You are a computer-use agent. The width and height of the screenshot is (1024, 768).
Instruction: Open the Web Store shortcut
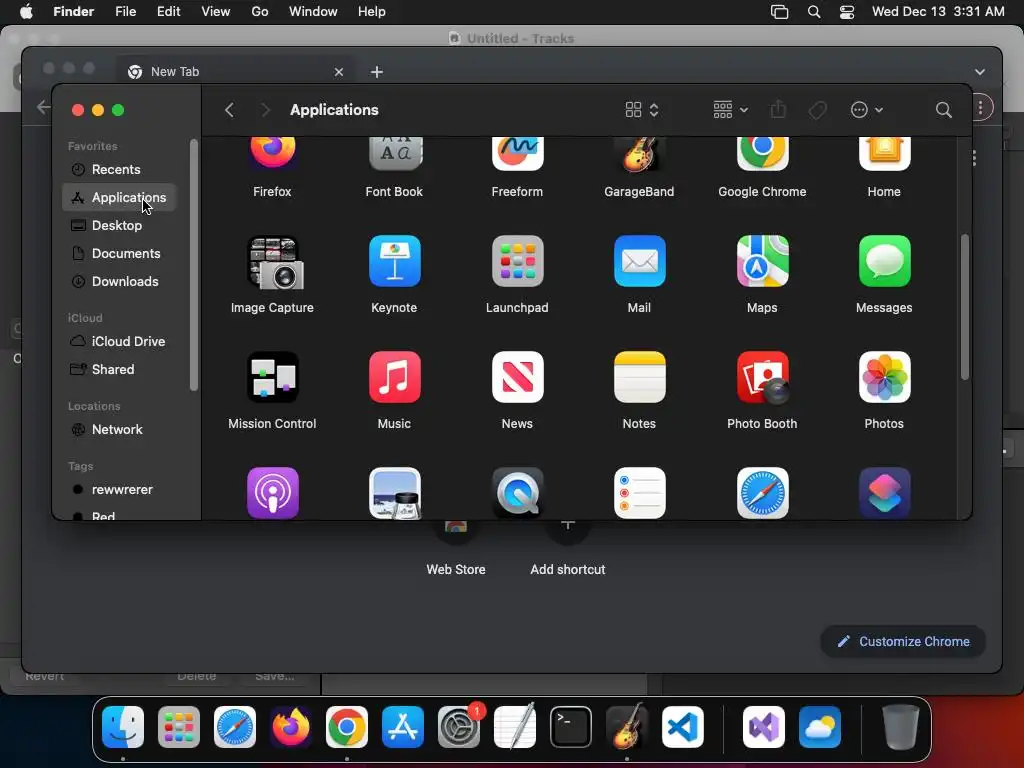tap(456, 549)
